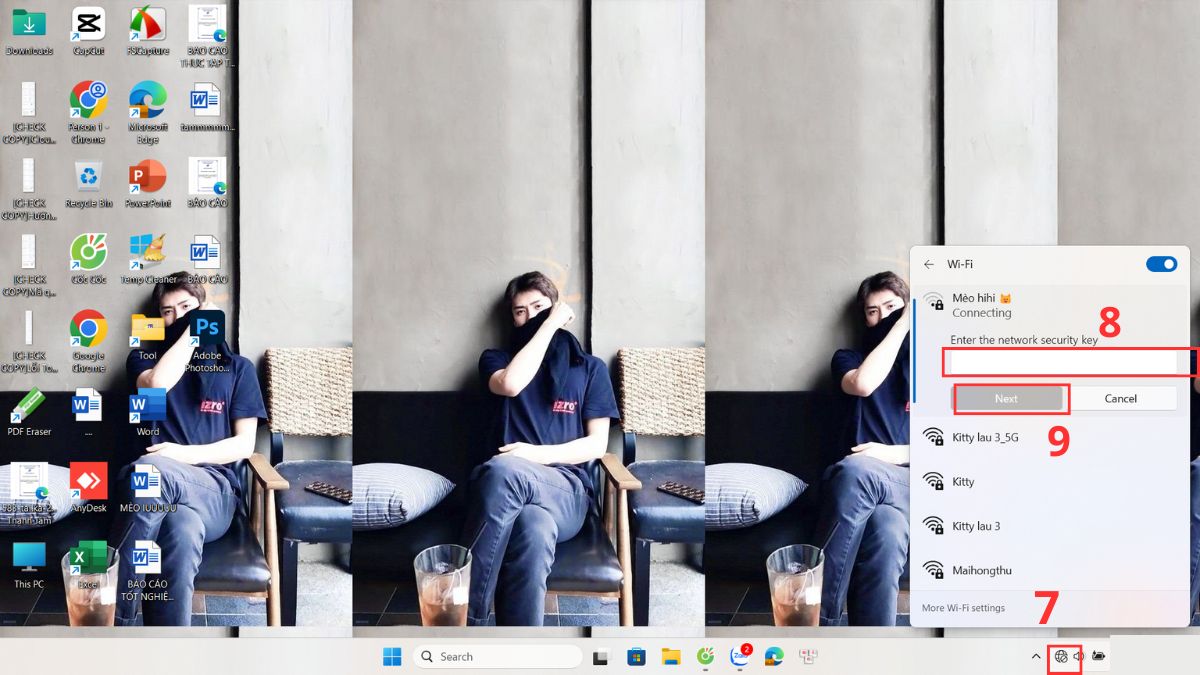1200x675 pixels.
Task: Select the Kitty Wi-Fi network
Action: pyautogui.click(x=1050, y=481)
